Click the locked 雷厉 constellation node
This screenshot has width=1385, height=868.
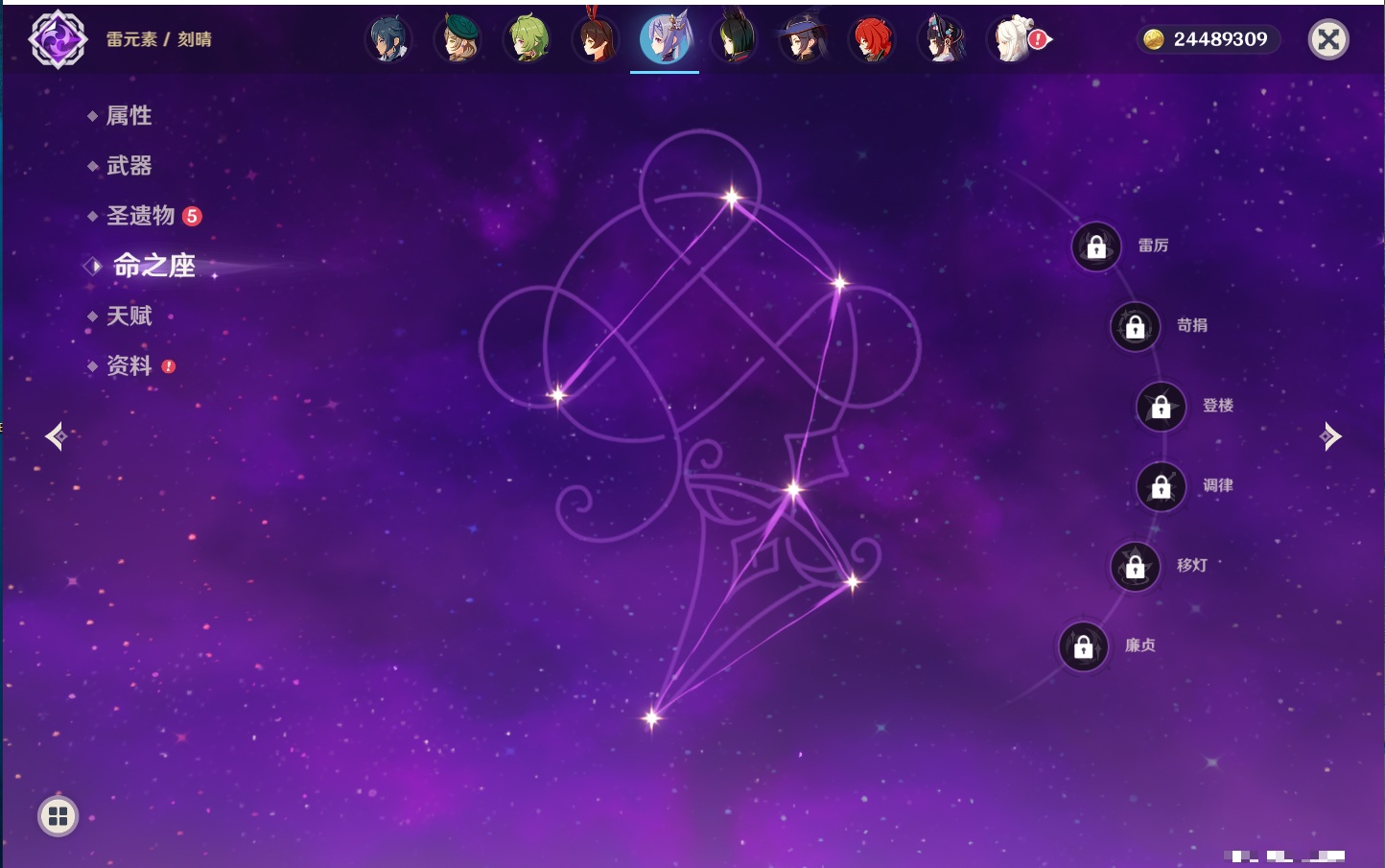(1096, 246)
